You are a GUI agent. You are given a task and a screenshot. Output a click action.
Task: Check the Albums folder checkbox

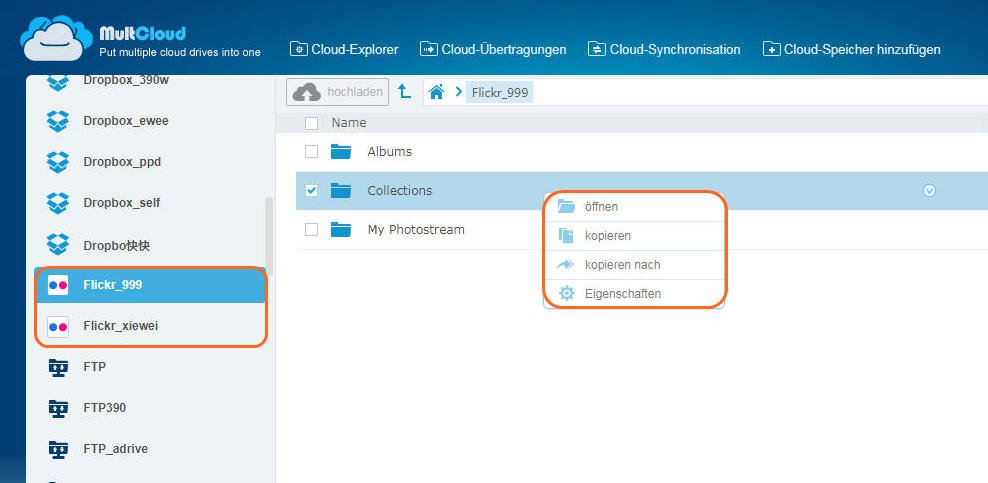[311, 152]
